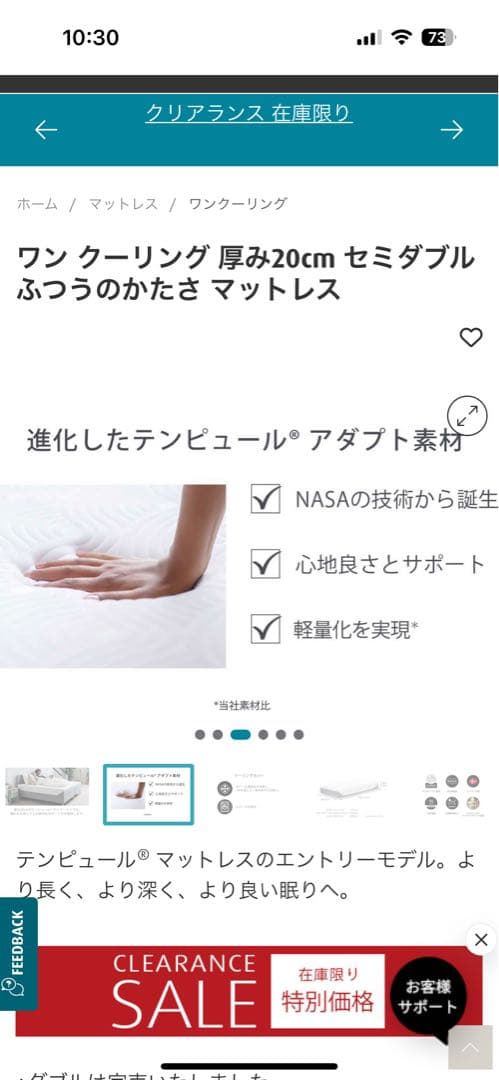Open the お客様サポート chat bubble
499x1080 pixels.
point(428,997)
